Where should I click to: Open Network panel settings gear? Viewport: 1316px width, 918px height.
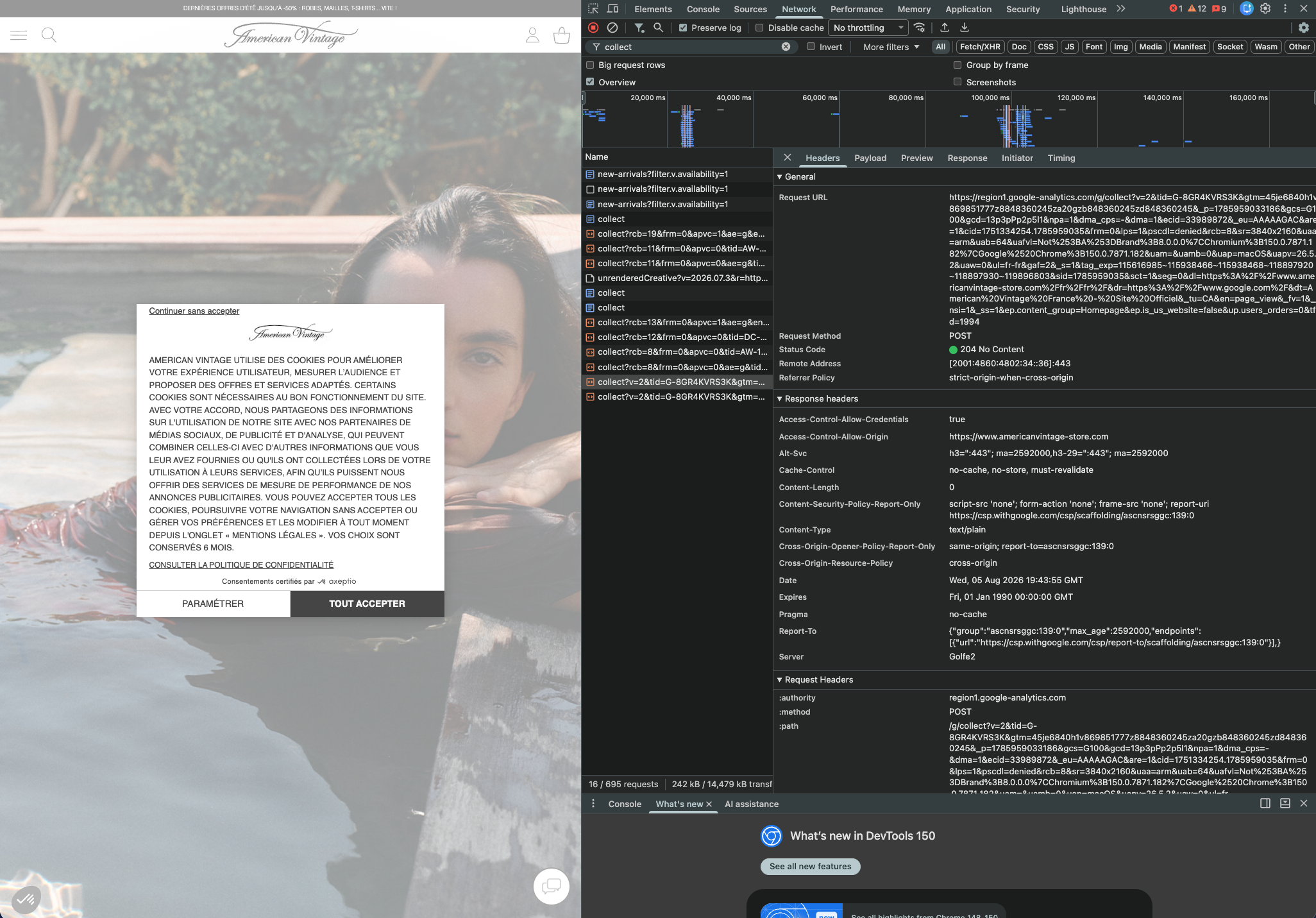(x=1304, y=28)
